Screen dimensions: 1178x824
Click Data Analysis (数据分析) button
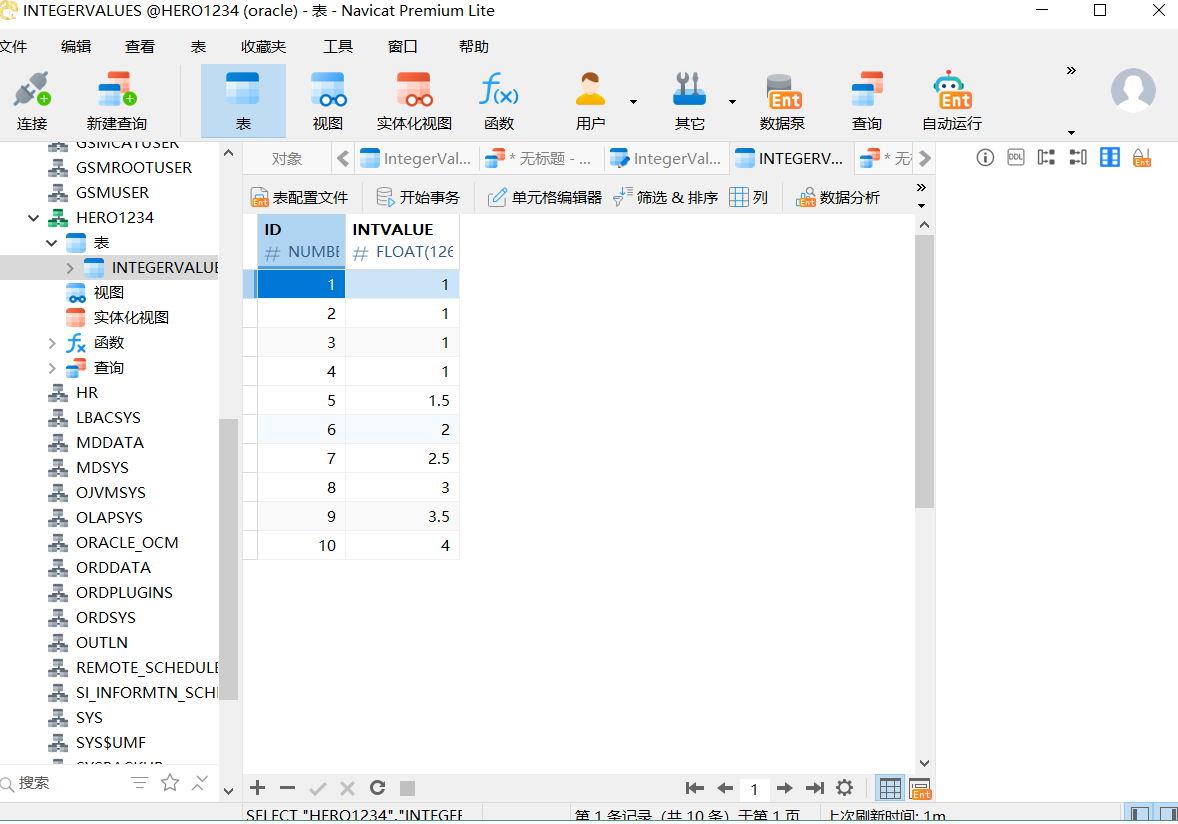(x=838, y=198)
